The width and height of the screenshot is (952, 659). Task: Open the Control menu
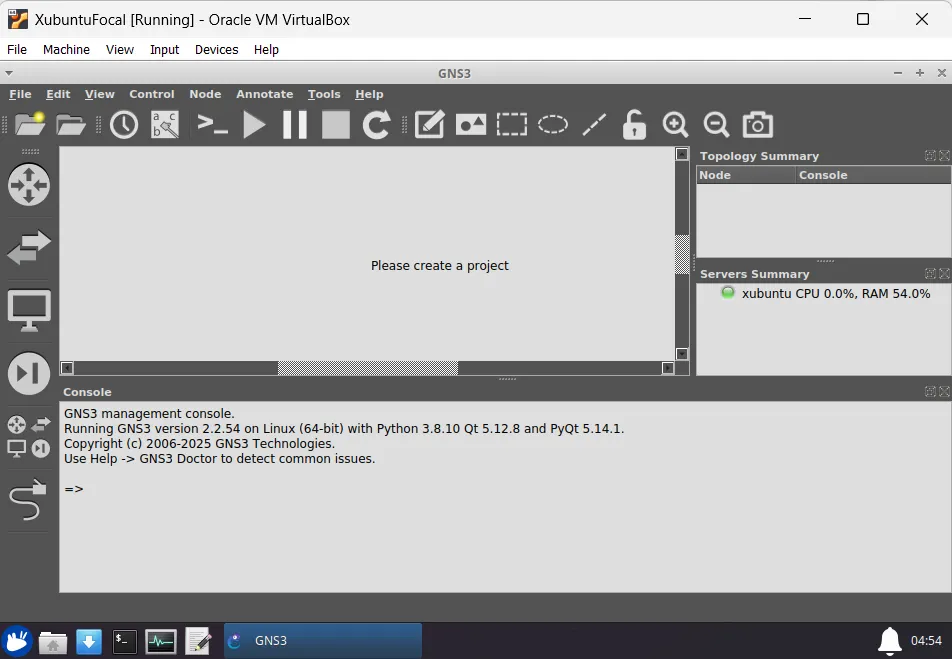tap(152, 93)
